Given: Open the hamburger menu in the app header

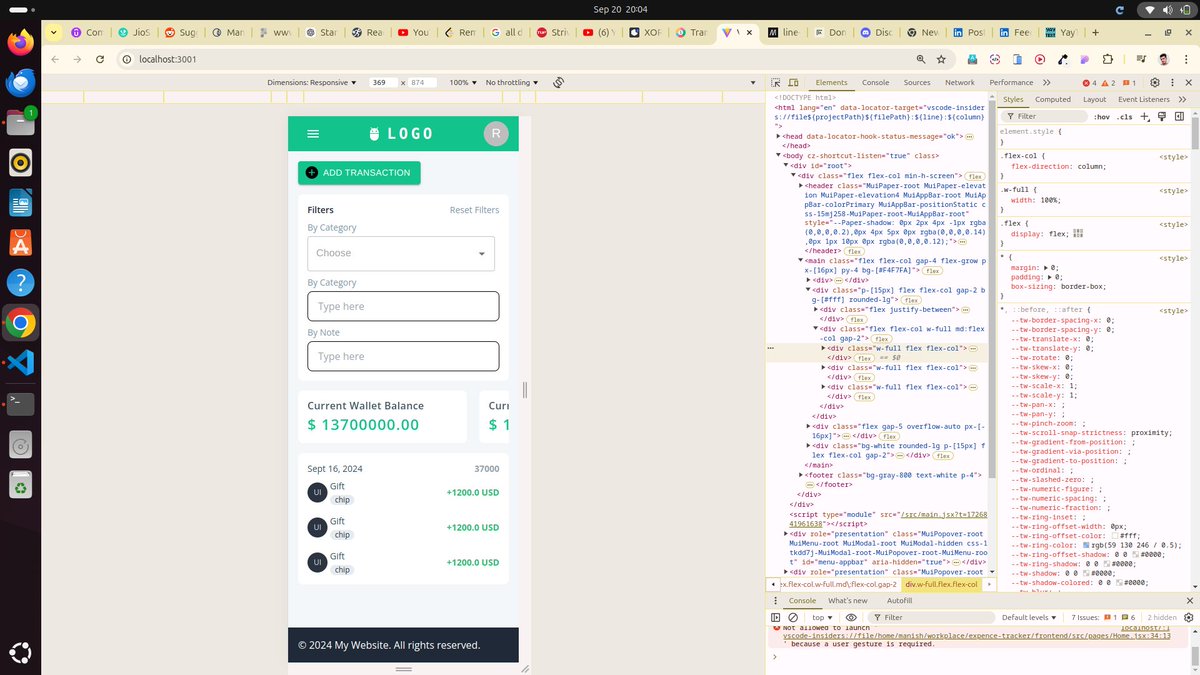Looking at the screenshot, I should [x=313, y=134].
